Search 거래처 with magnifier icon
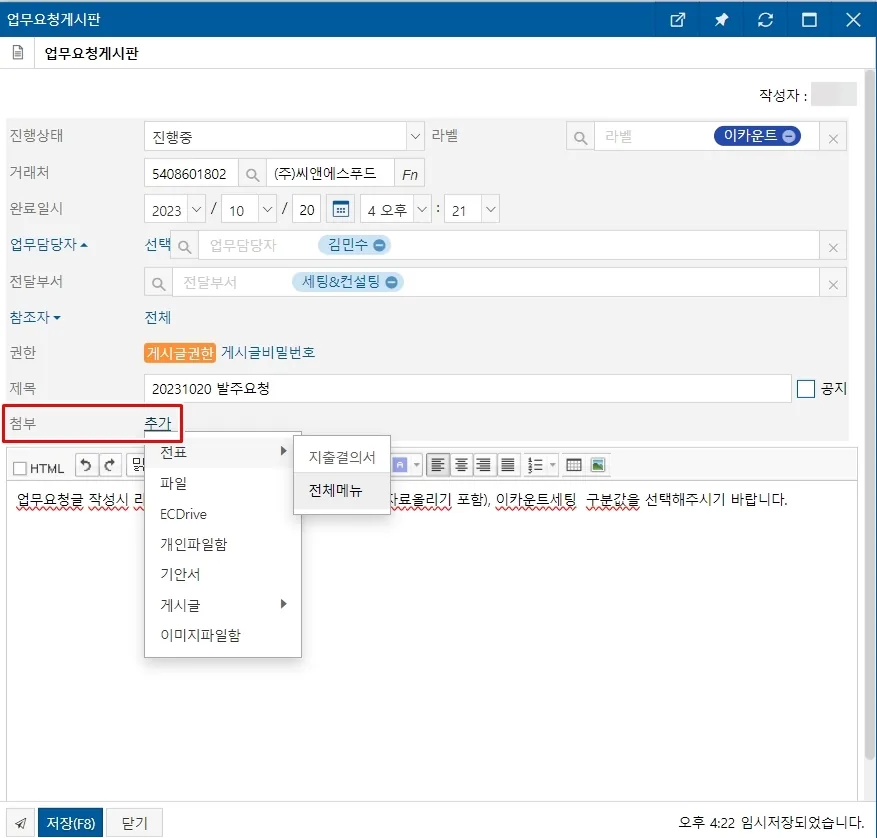Image resolution: width=877 pixels, height=838 pixels. [x=252, y=175]
